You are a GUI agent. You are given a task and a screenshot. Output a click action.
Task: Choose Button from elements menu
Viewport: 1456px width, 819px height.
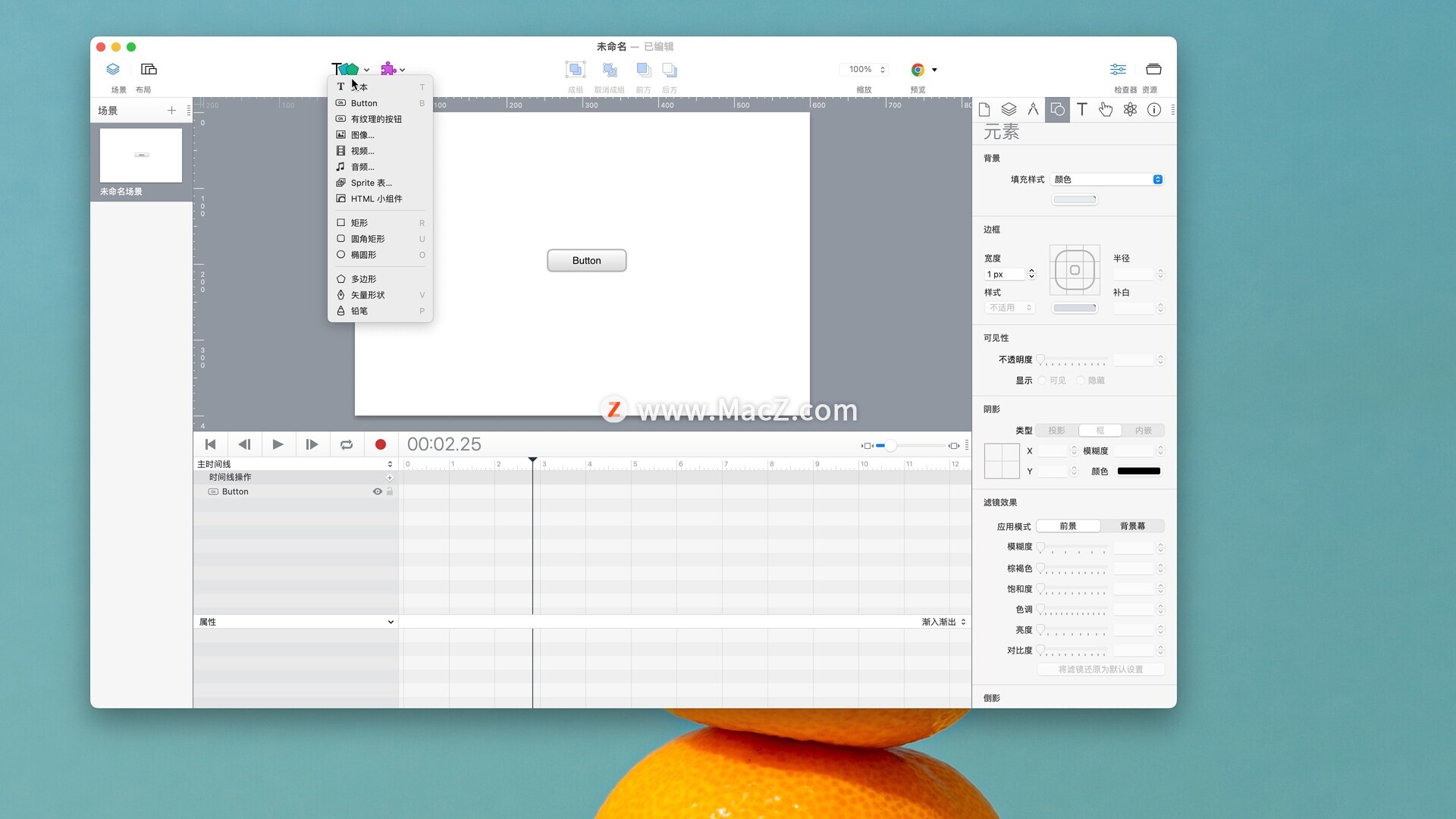point(380,103)
